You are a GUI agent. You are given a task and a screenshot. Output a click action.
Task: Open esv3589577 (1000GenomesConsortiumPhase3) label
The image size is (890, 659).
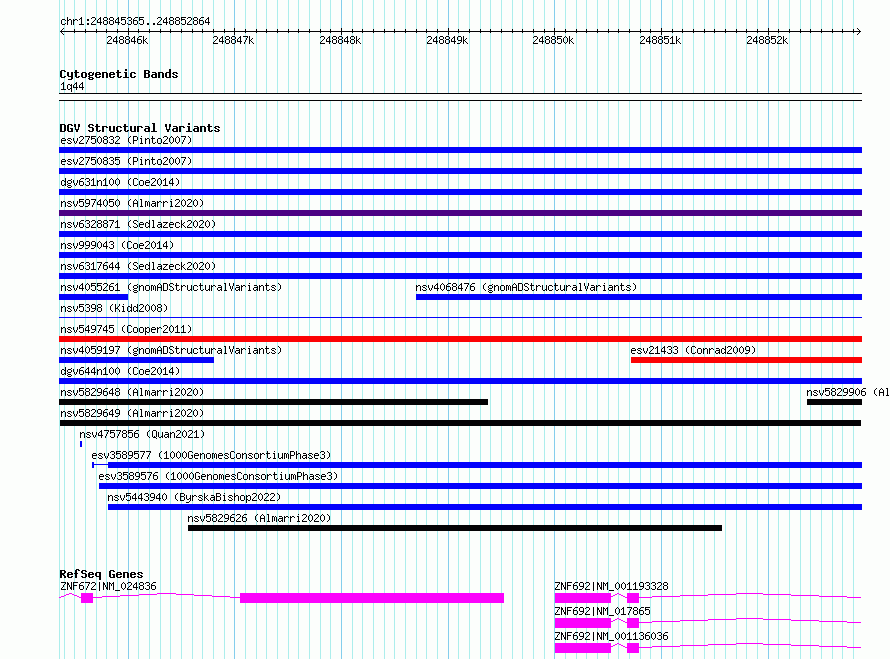(211, 455)
